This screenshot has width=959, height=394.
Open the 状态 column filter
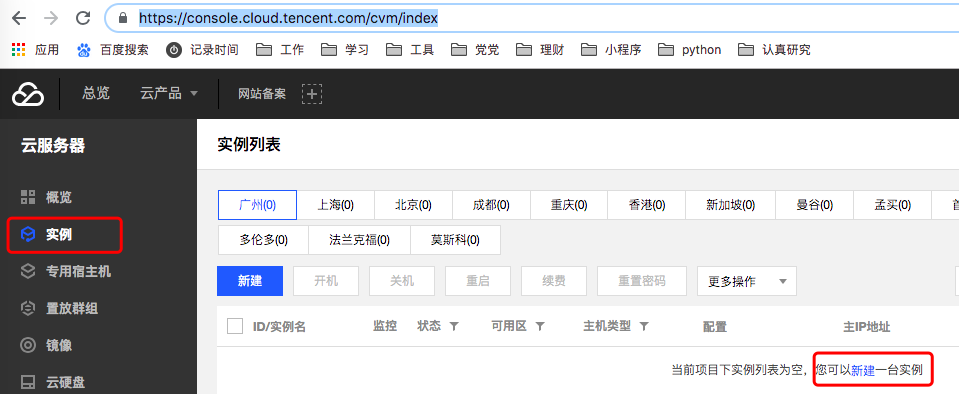(x=454, y=327)
